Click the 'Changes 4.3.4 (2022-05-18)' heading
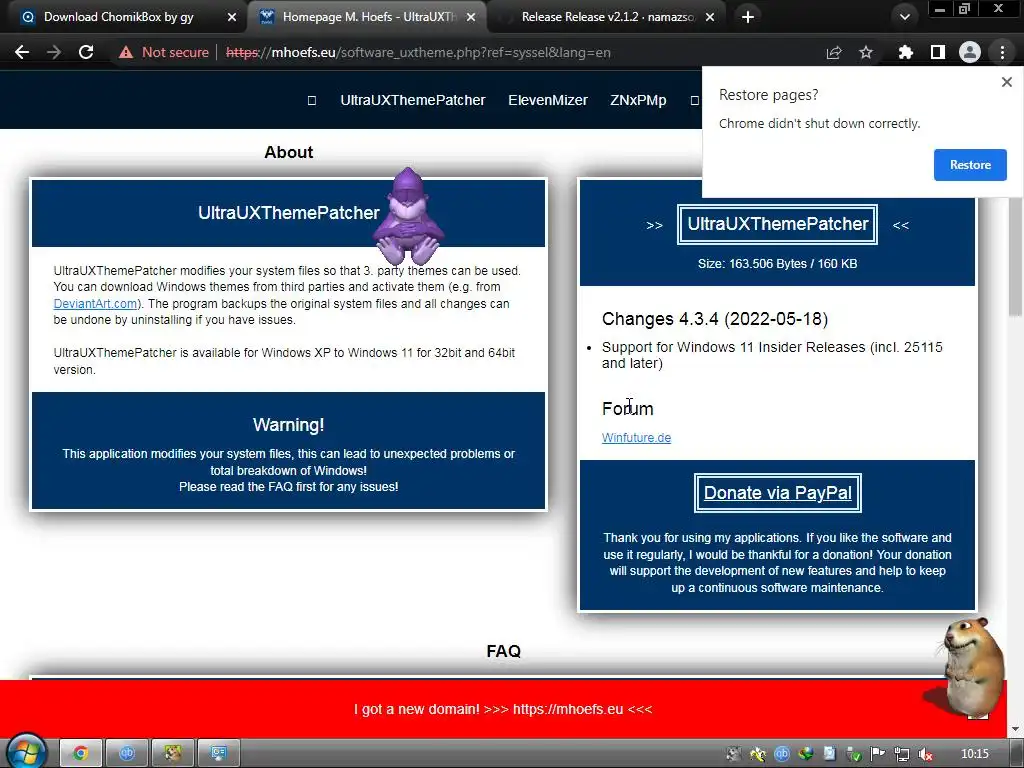1024x768 pixels. point(714,319)
